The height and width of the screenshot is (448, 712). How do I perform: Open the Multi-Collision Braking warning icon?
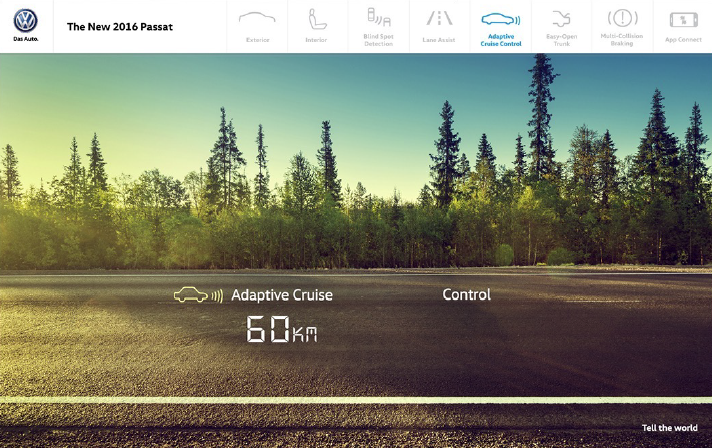coord(622,18)
